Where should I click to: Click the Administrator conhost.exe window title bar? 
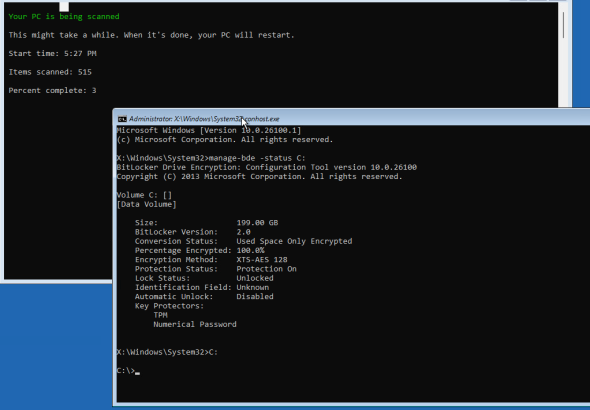tap(352, 118)
